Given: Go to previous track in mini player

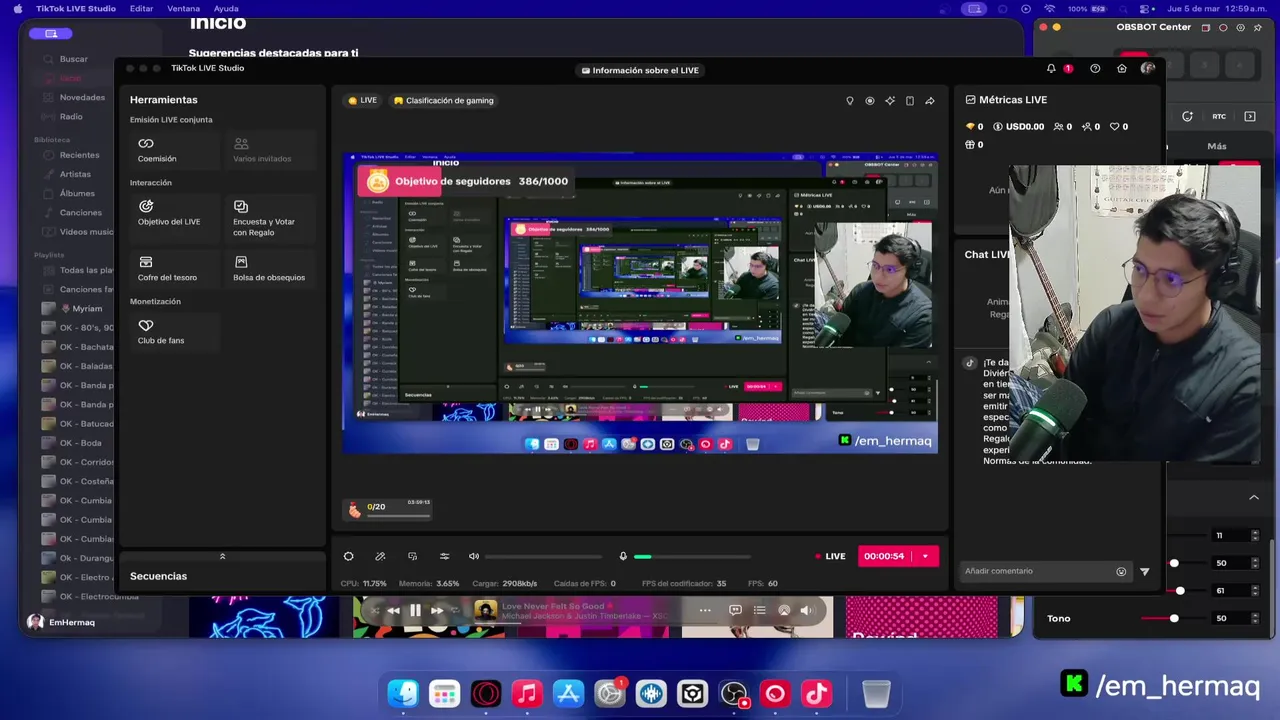Looking at the screenshot, I should [x=393, y=610].
